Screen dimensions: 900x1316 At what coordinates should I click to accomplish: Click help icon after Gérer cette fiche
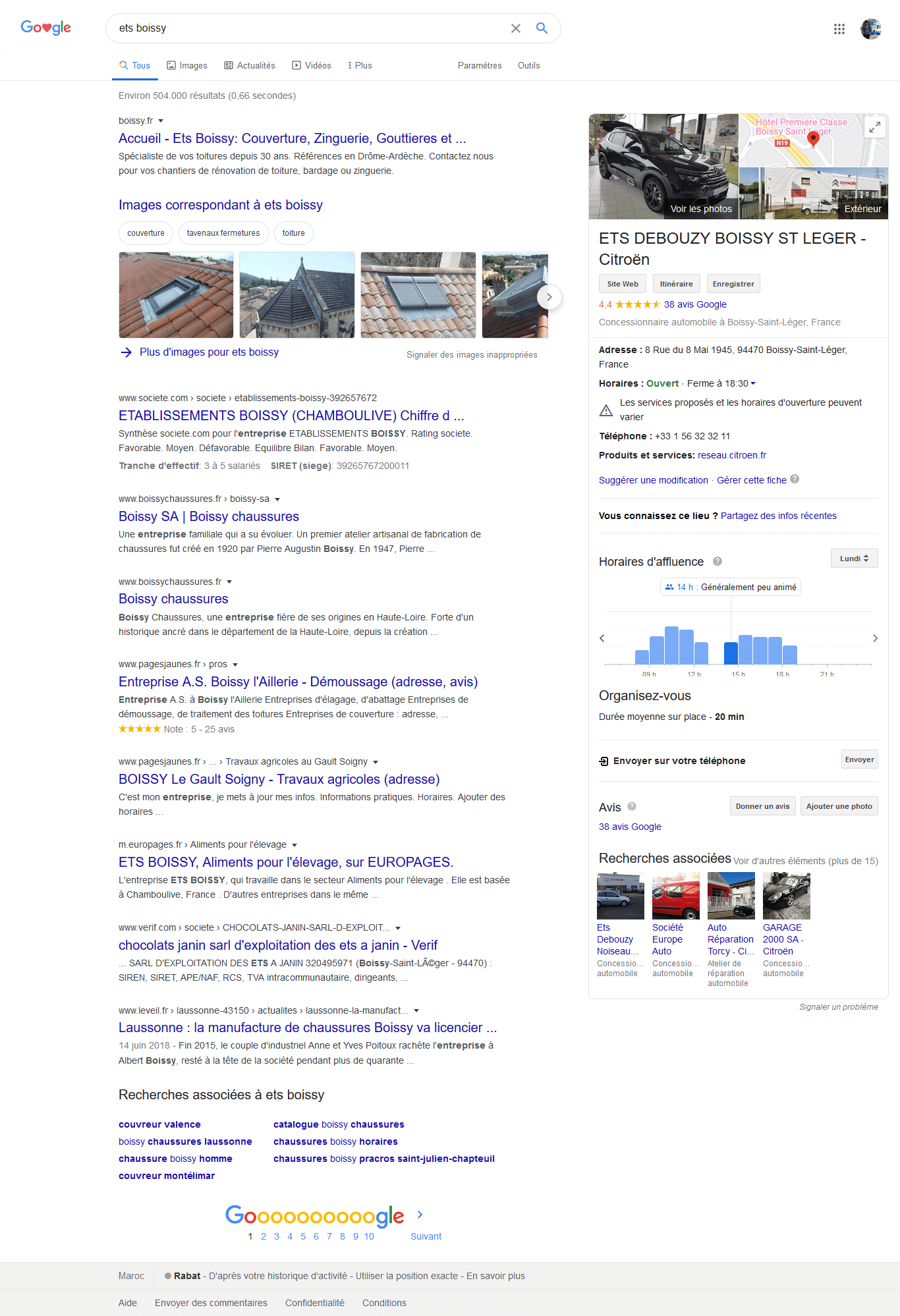795,479
